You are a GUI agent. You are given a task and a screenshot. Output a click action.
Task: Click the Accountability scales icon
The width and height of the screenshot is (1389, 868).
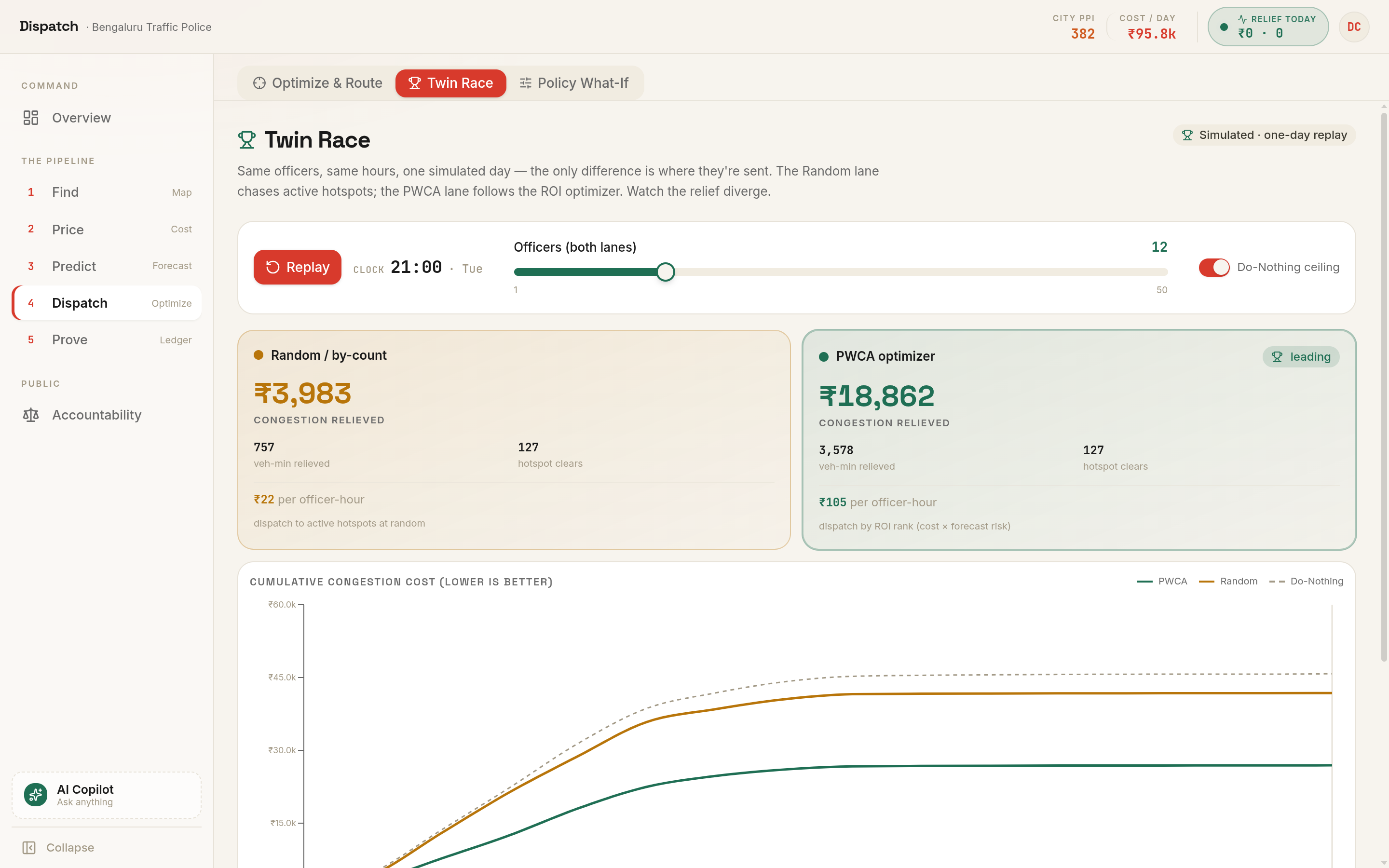click(x=31, y=415)
